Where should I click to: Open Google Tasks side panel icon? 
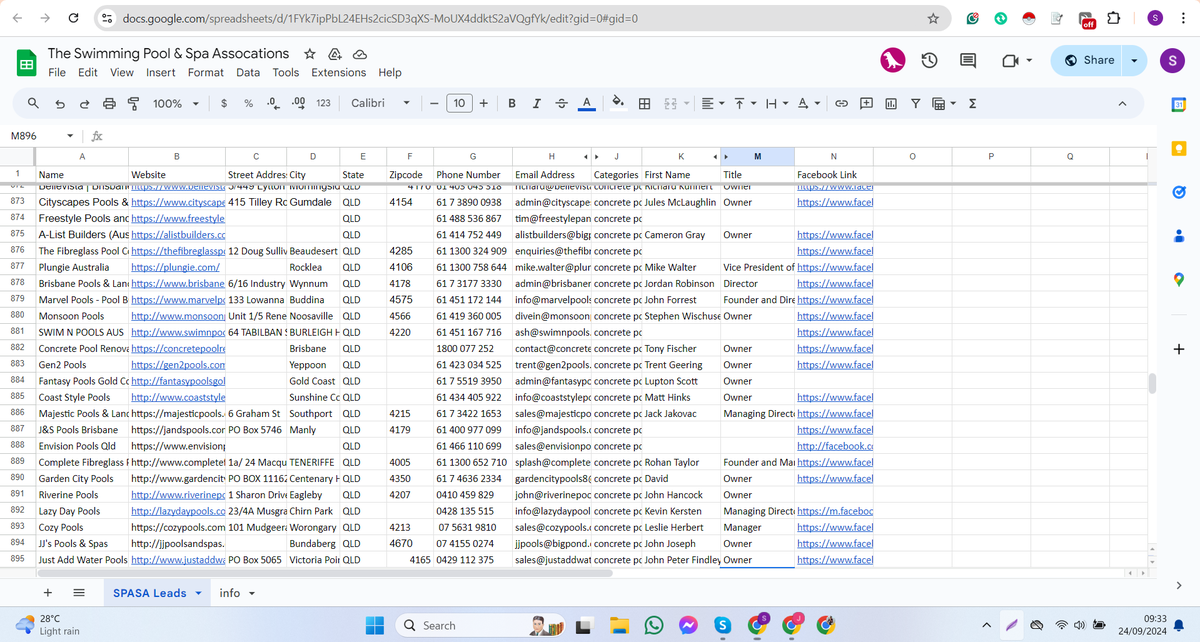(1178, 192)
